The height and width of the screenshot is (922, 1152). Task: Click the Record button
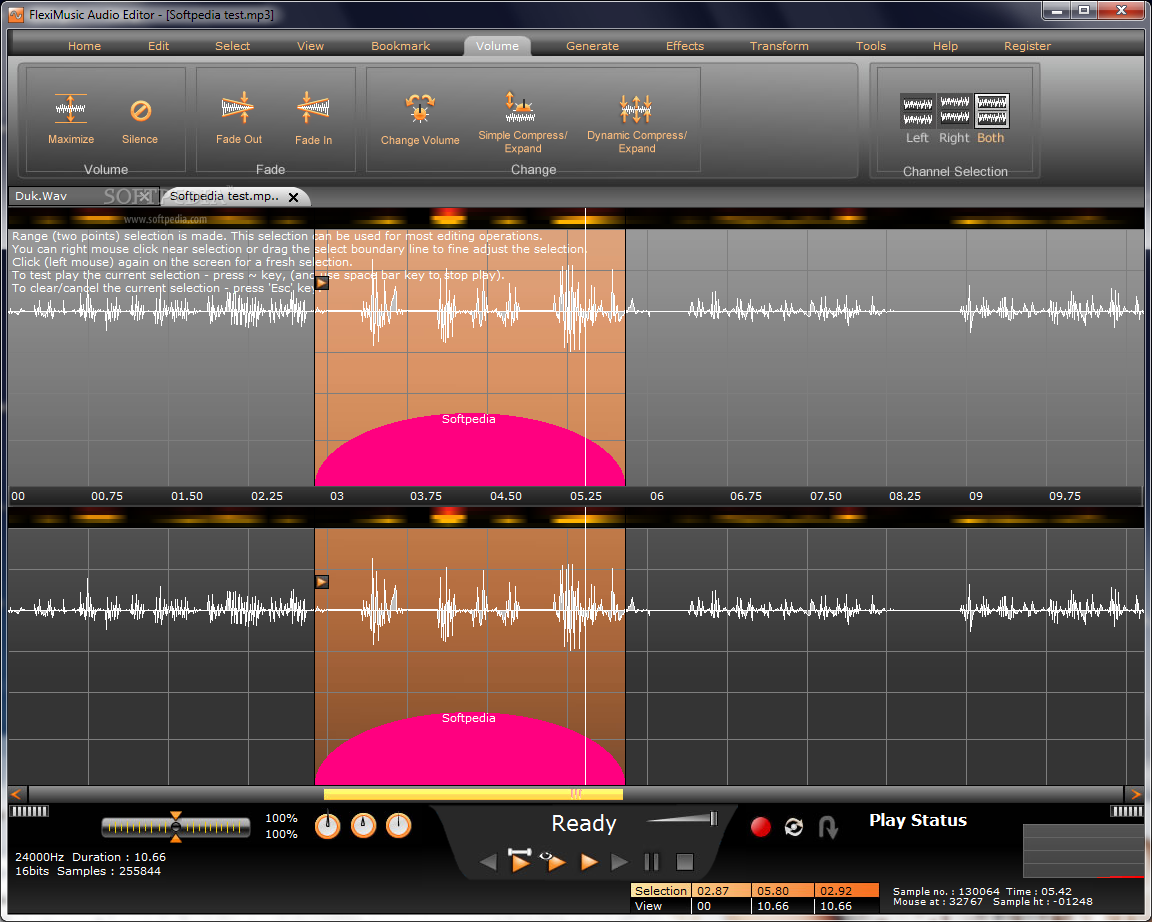click(x=760, y=826)
